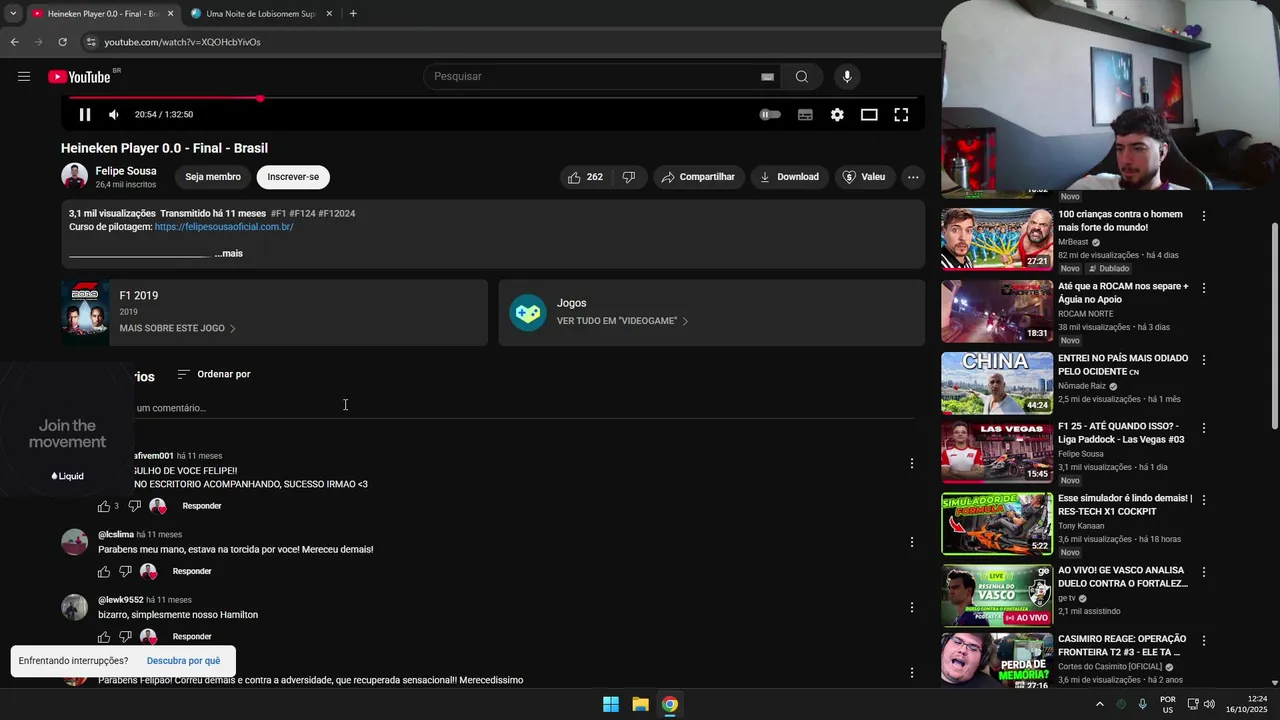Screen dimensions: 1280x720
Task: Reply to the @lcslima comment
Action: point(192,572)
